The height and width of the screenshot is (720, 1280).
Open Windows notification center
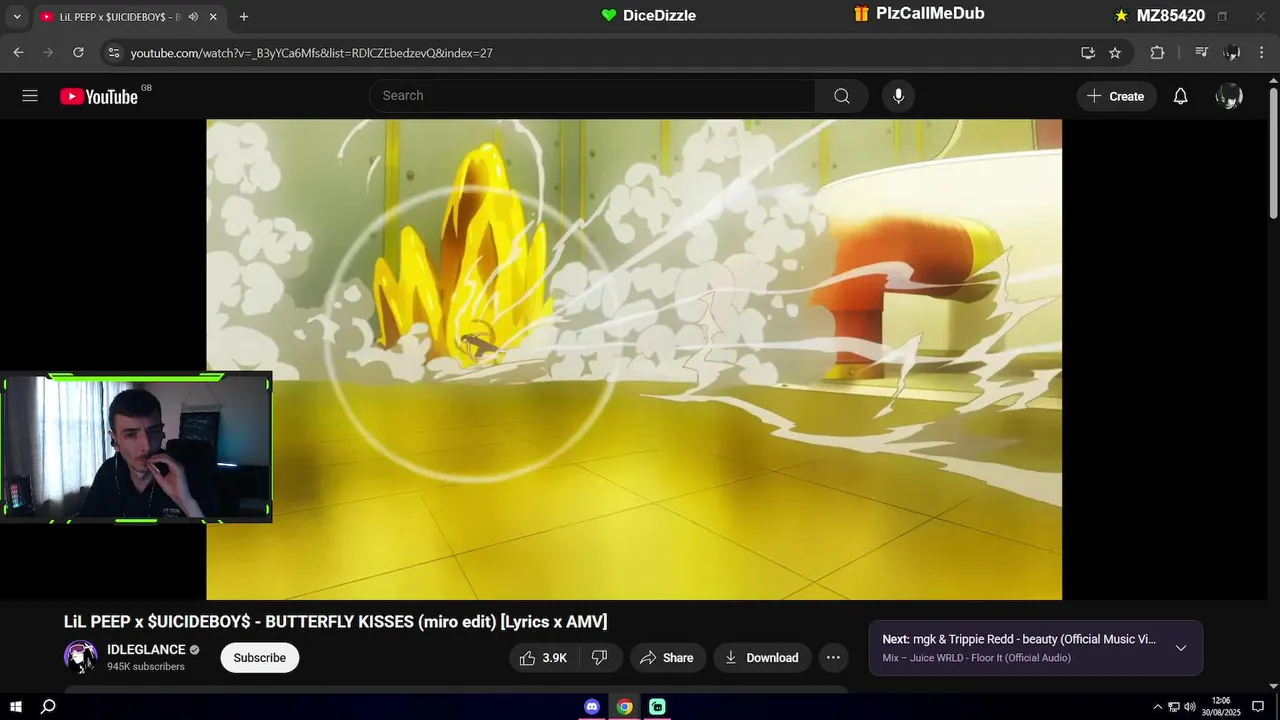(1258, 707)
